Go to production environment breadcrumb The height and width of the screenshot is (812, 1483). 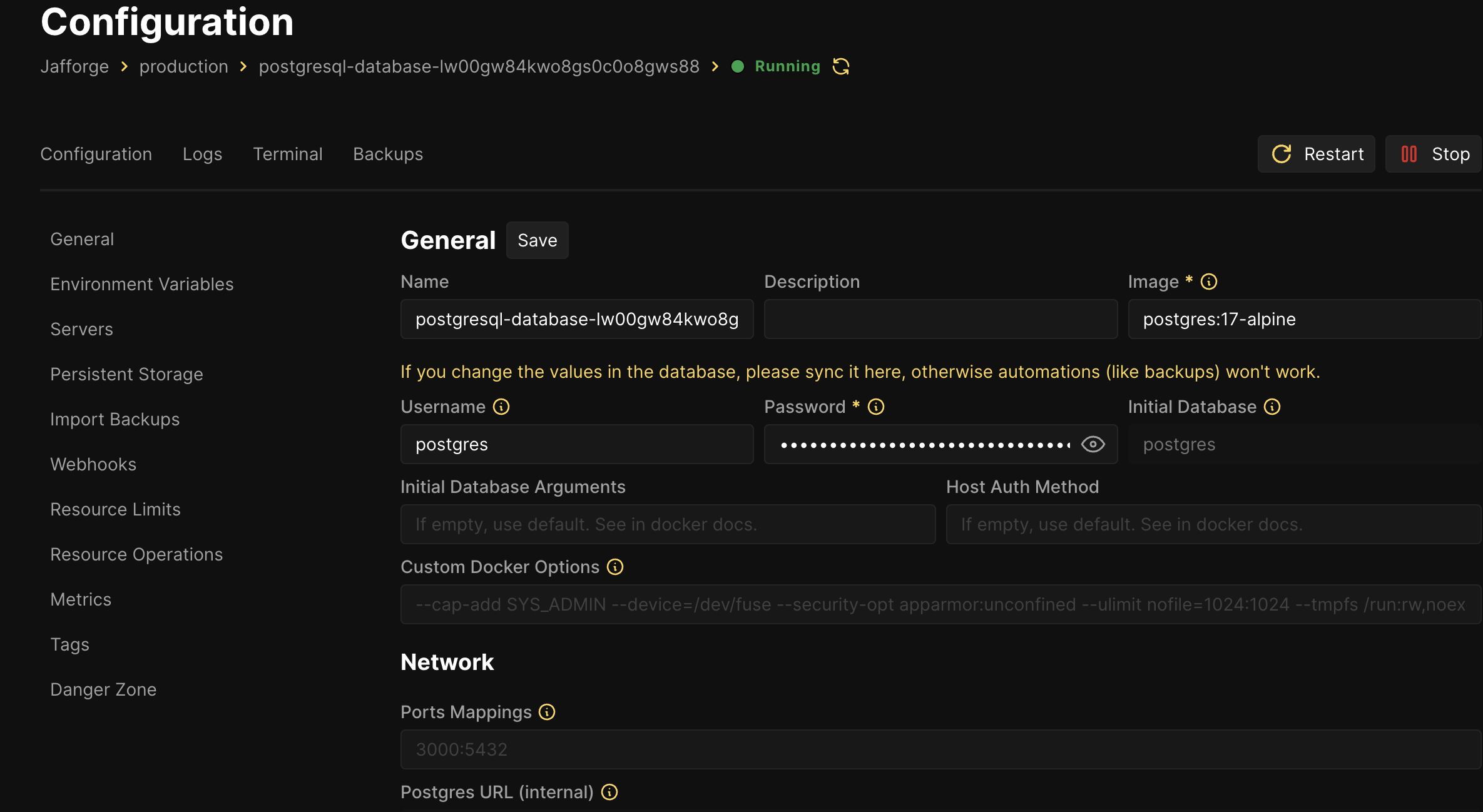(184, 66)
